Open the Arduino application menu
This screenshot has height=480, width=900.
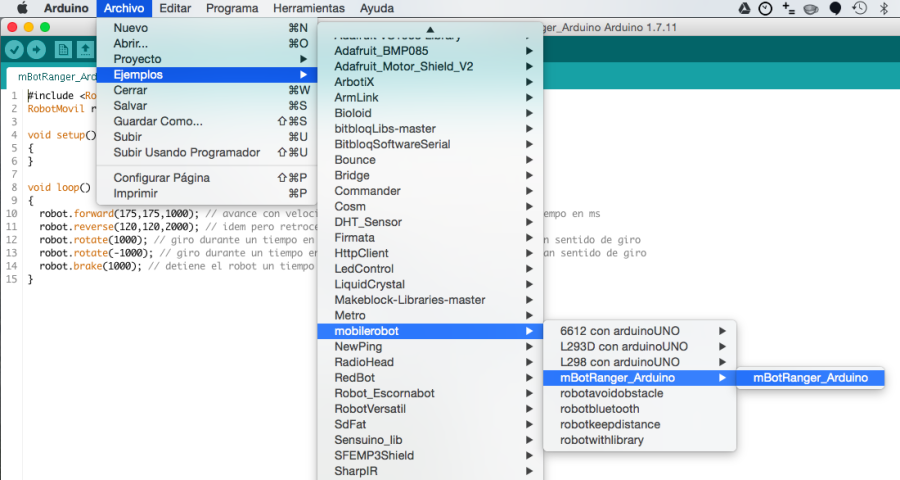[66, 8]
